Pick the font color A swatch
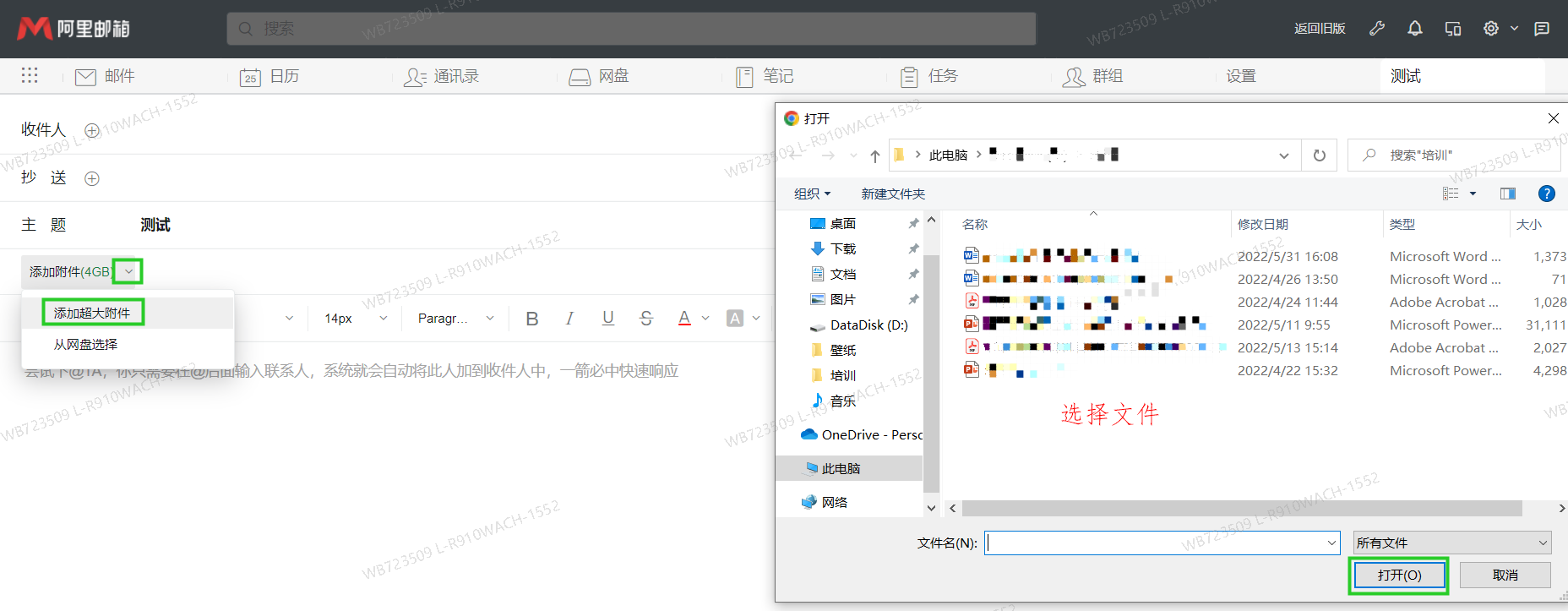The height and width of the screenshot is (611, 1568). (x=684, y=319)
